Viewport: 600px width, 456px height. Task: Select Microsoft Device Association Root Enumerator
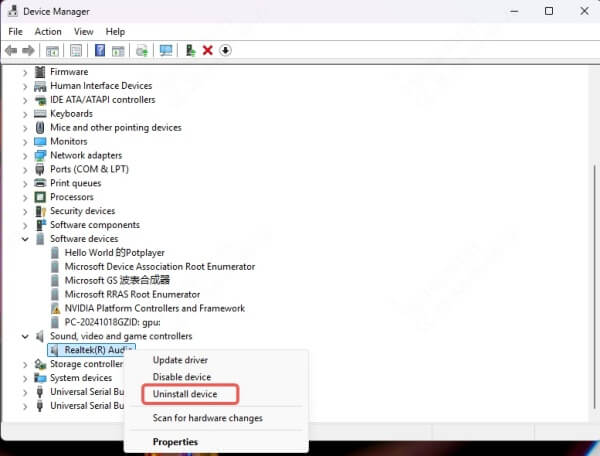point(160,266)
